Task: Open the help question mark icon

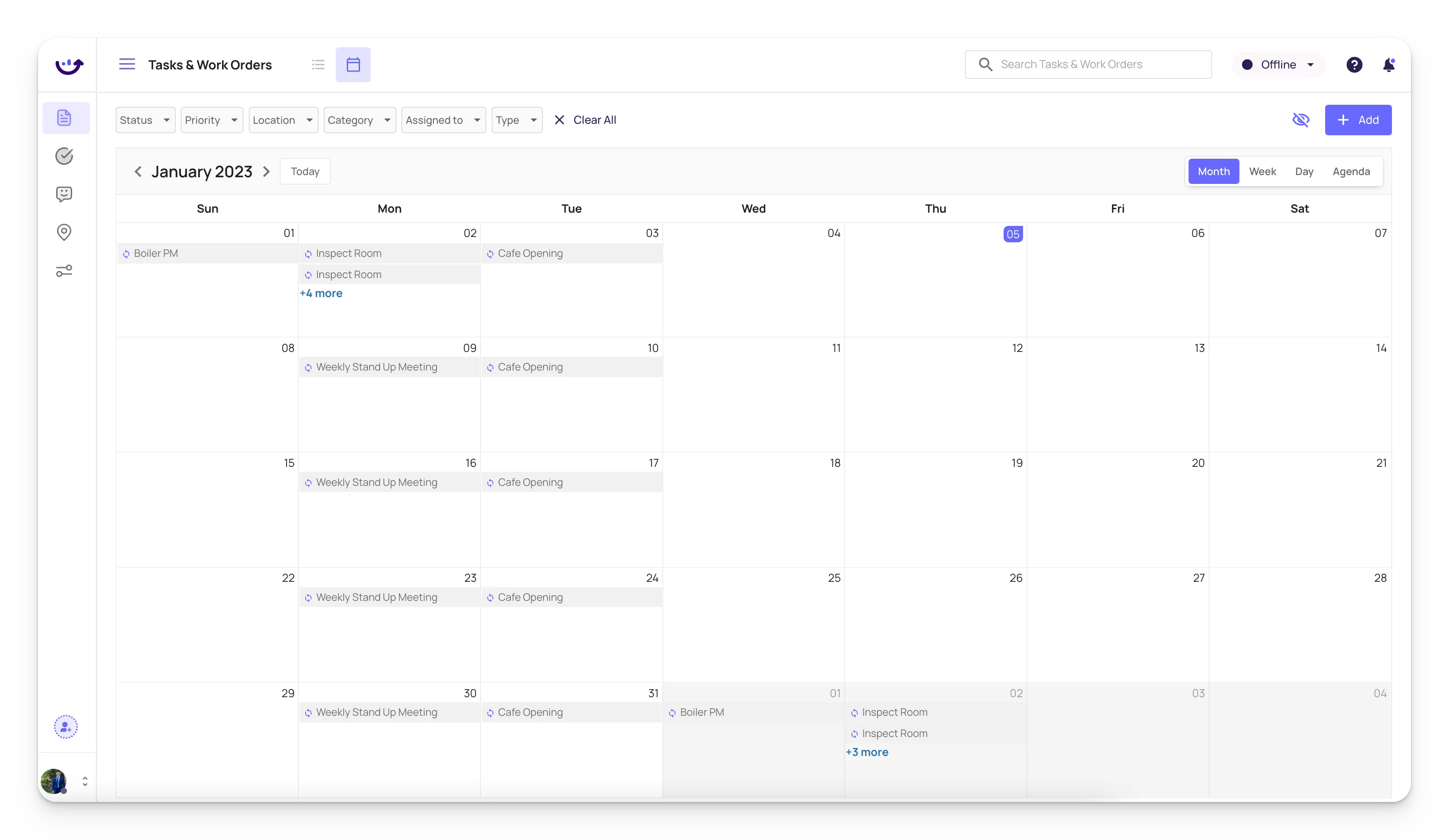Action: tap(1354, 65)
